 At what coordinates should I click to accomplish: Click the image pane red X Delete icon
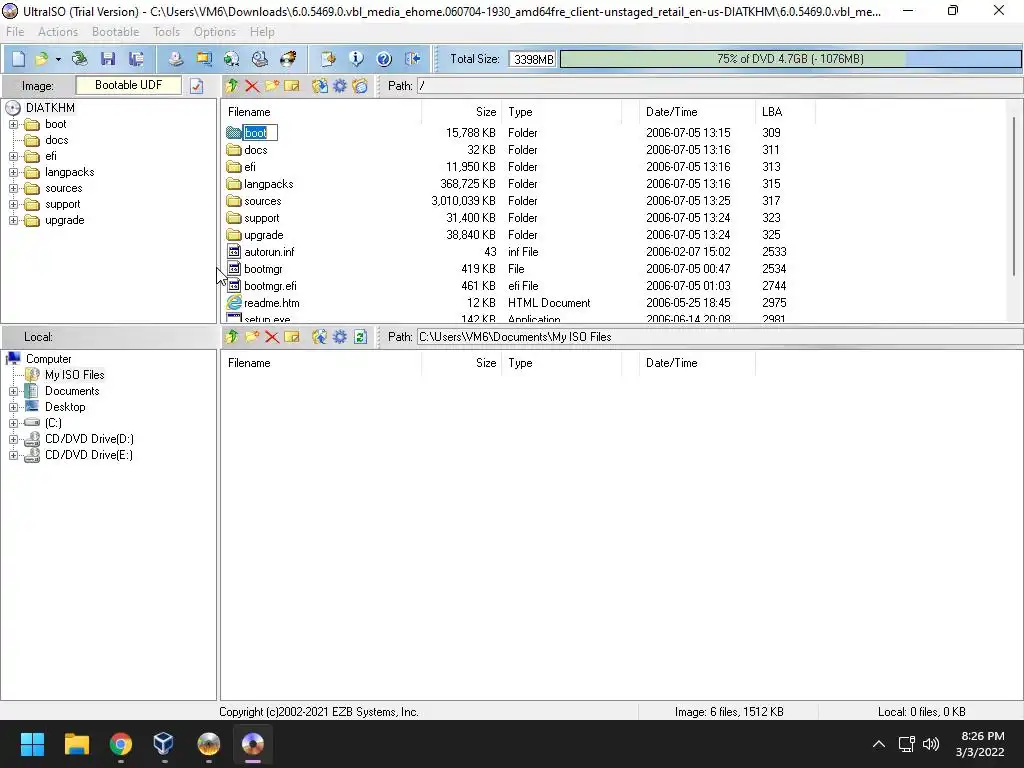pos(252,86)
